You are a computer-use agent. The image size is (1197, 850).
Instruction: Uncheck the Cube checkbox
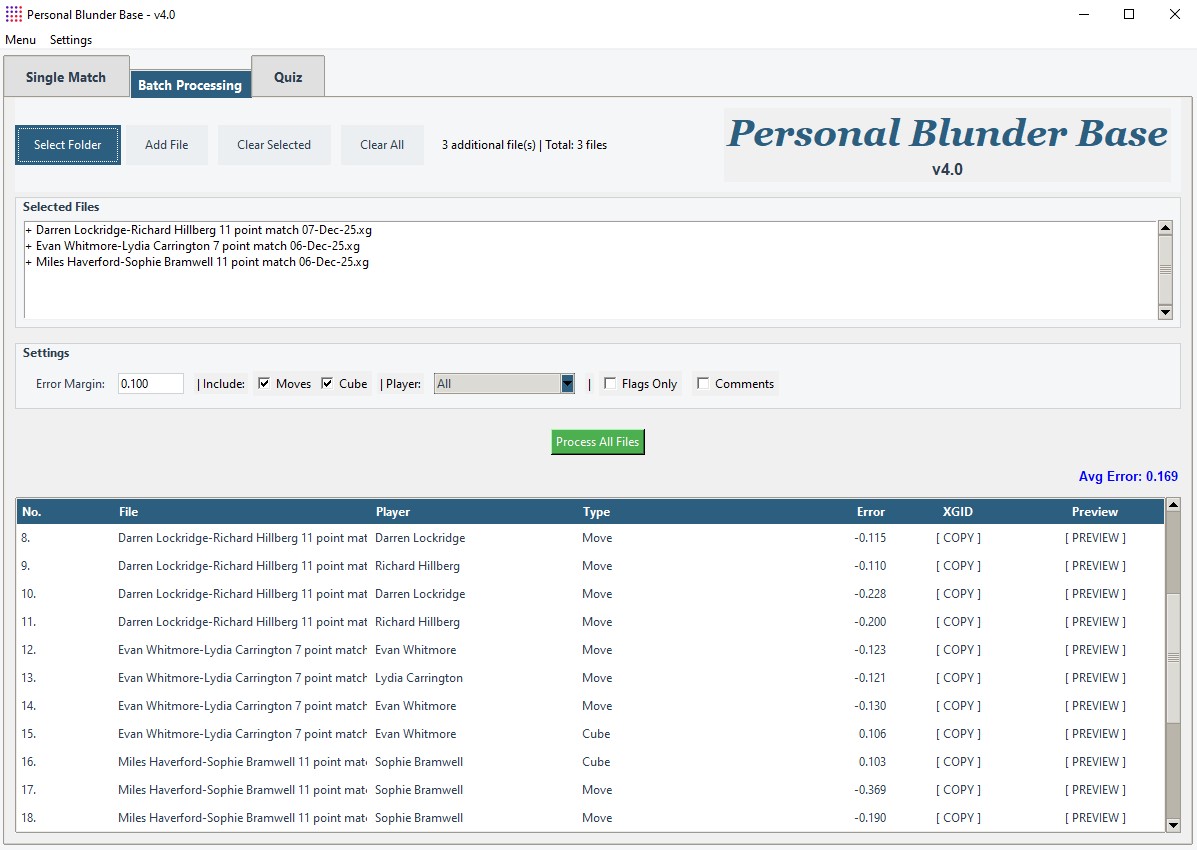(328, 384)
